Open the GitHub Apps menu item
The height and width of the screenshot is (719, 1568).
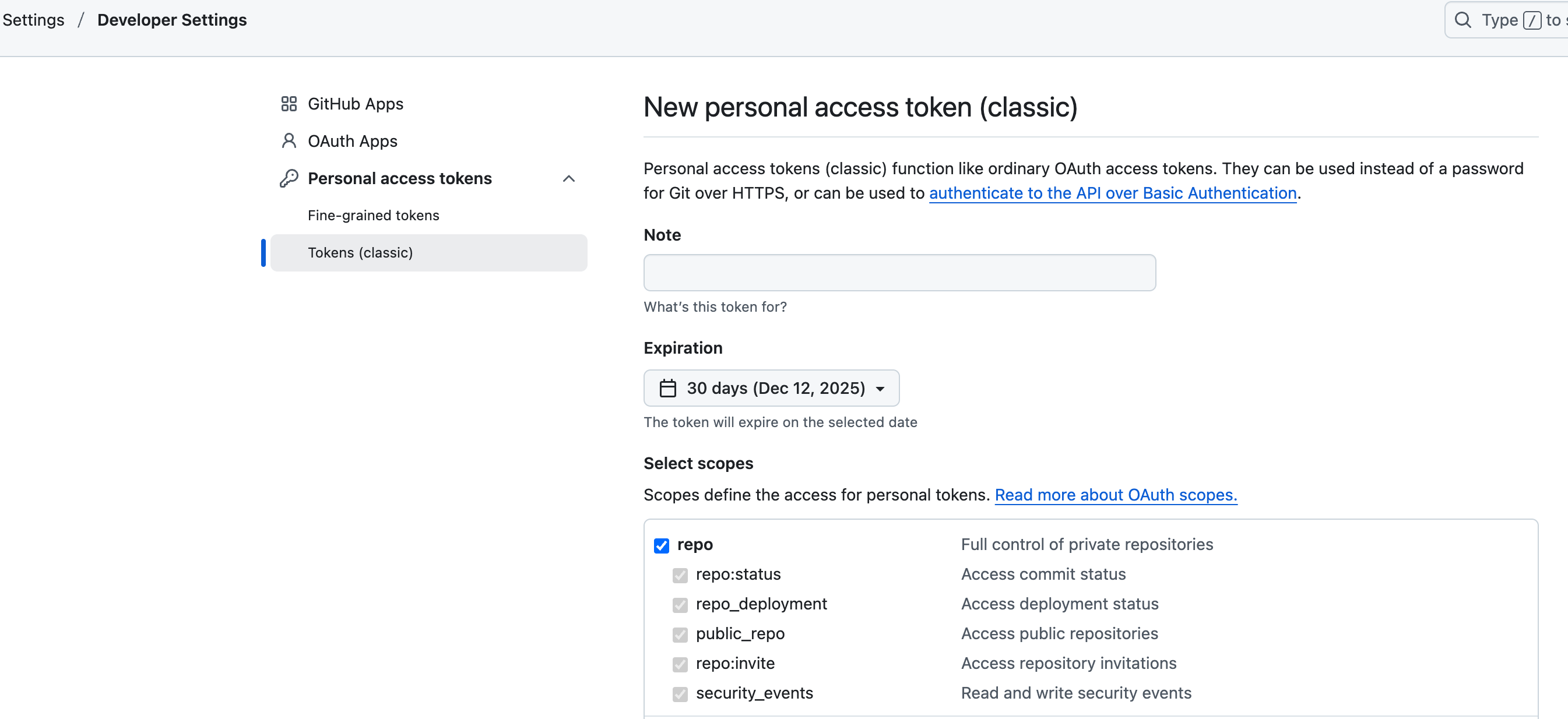(x=356, y=104)
